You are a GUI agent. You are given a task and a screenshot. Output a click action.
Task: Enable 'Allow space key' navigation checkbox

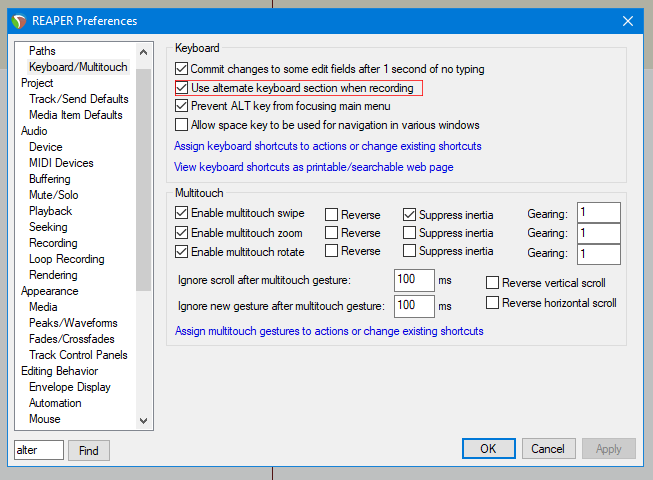(x=181, y=125)
